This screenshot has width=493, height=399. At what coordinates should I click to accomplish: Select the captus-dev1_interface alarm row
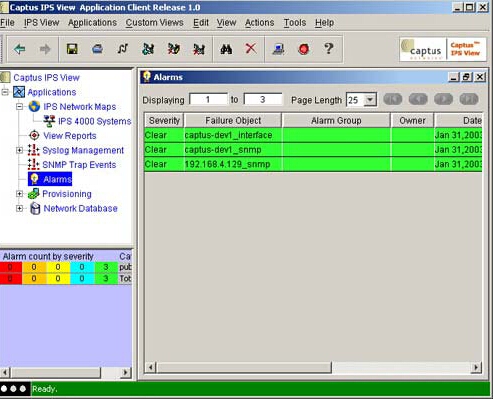coord(313,135)
